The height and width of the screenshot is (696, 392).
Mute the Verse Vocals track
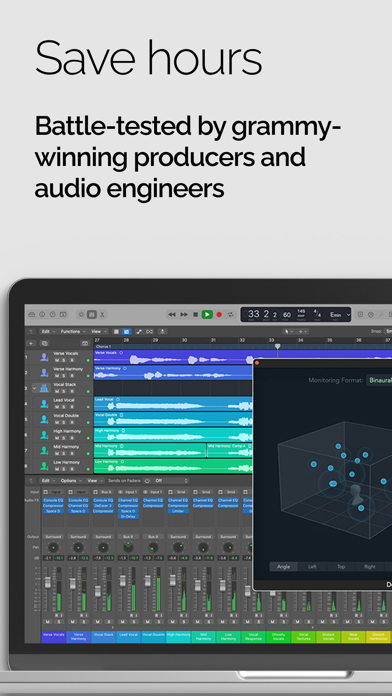tap(56, 360)
